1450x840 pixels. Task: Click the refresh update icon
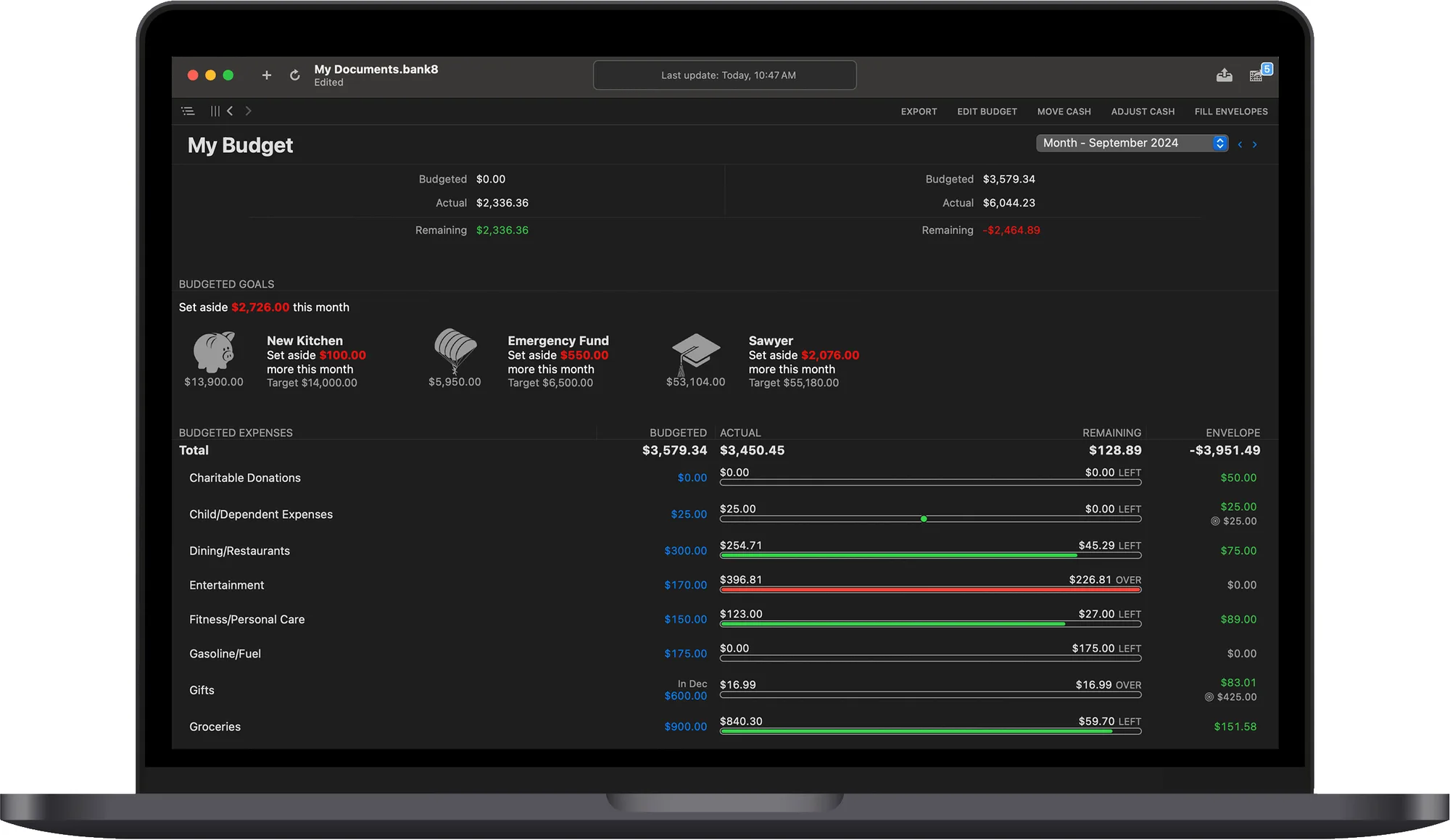pyautogui.click(x=294, y=75)
